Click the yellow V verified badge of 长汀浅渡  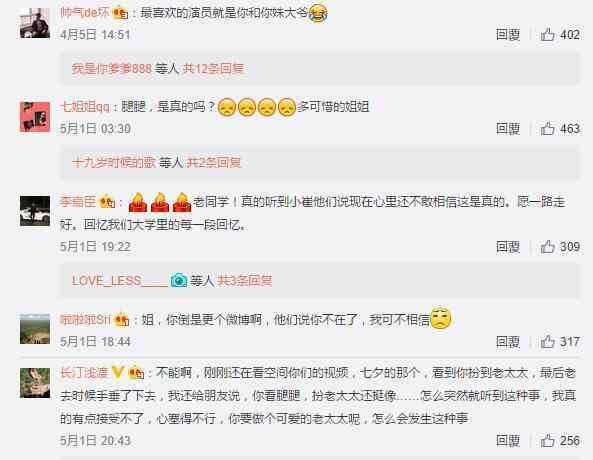pyautogui.click(x=118, y=373)
